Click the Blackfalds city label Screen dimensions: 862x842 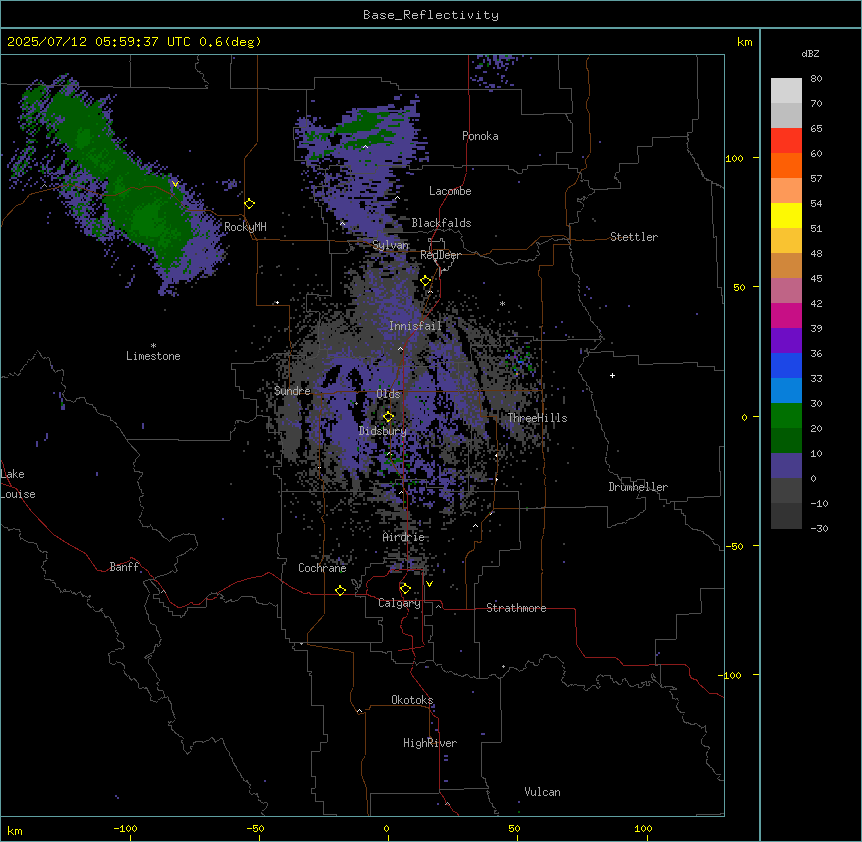tap(441, 223)
